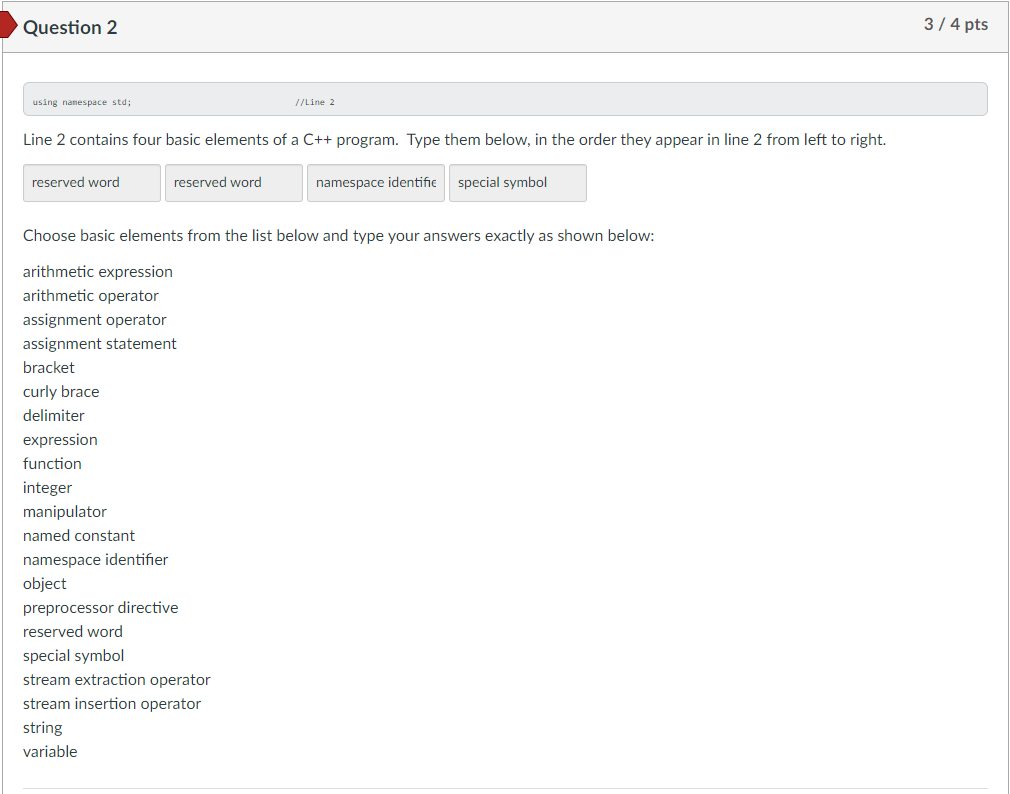Click 'object' in the list
This screenshot has height=794, width=1010.
(x=44, y=583)
